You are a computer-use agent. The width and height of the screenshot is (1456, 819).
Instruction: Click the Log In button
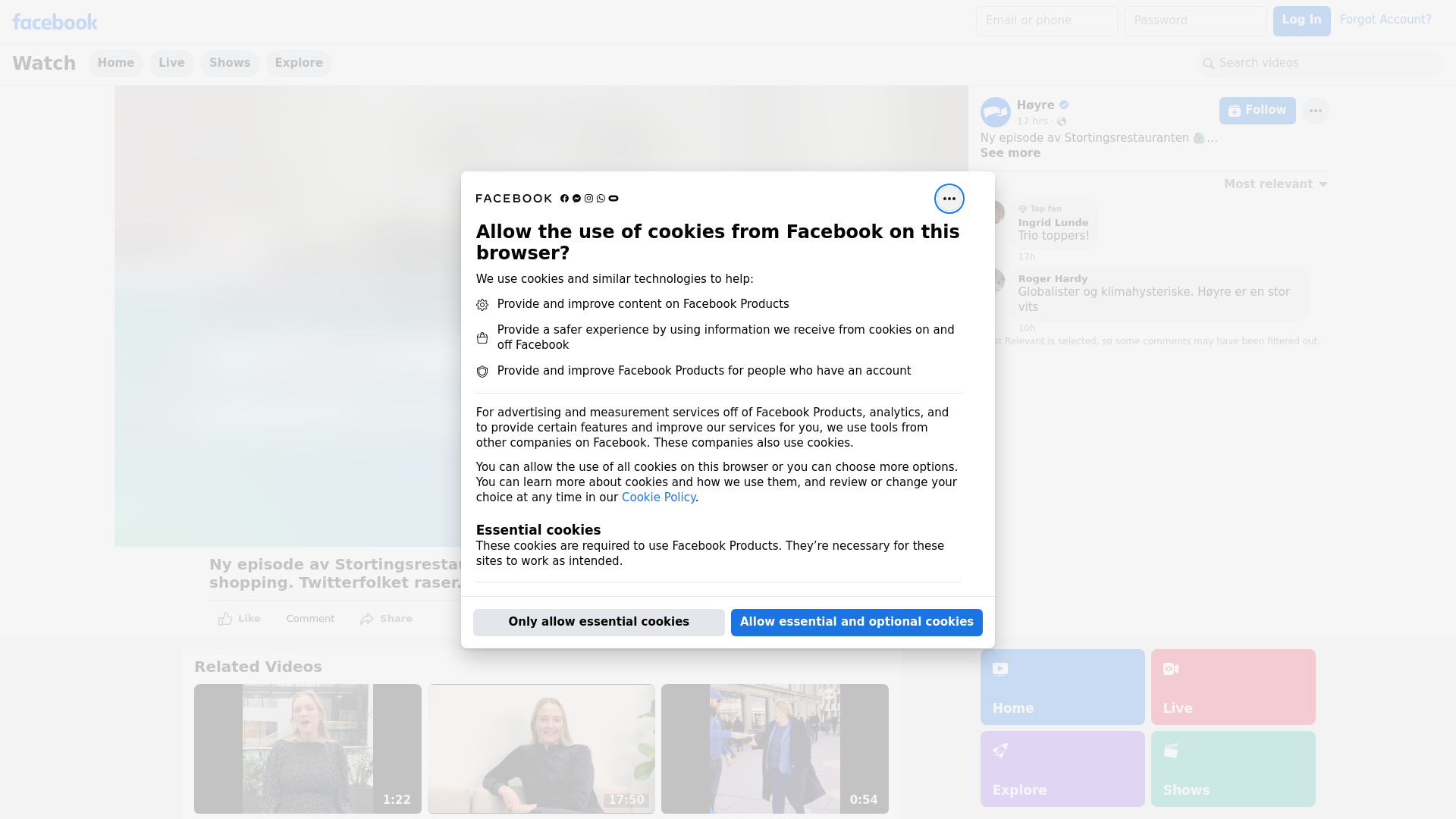[1301, 21]
